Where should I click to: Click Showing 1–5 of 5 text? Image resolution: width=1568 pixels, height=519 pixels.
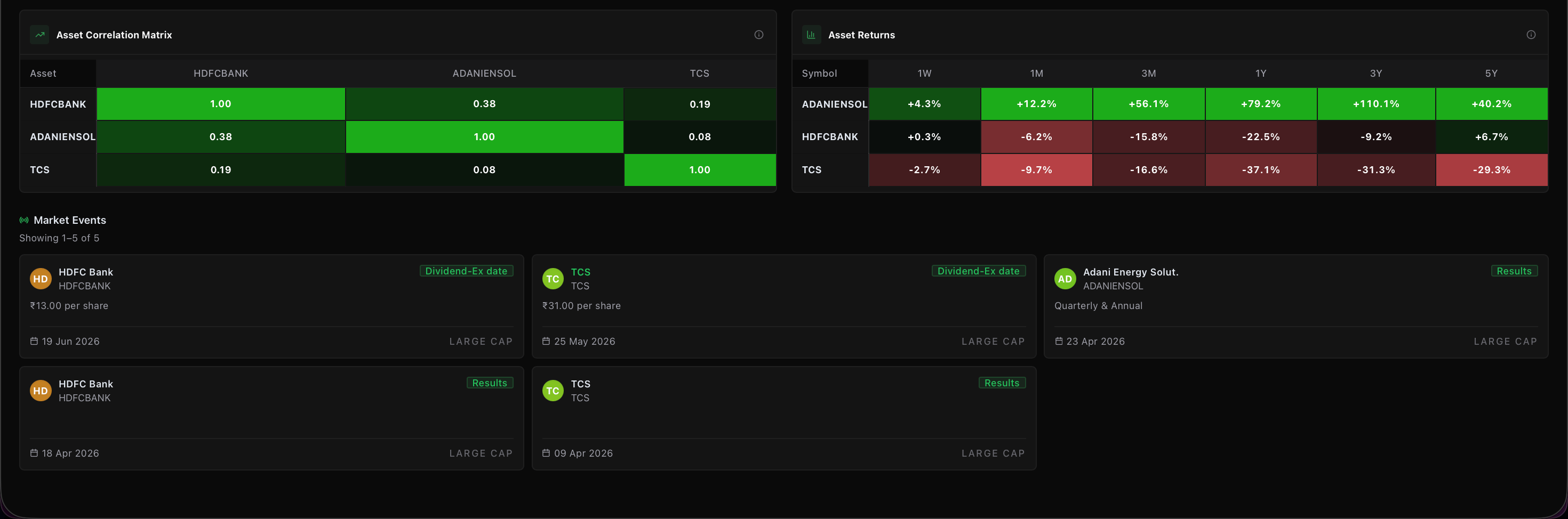59,238
